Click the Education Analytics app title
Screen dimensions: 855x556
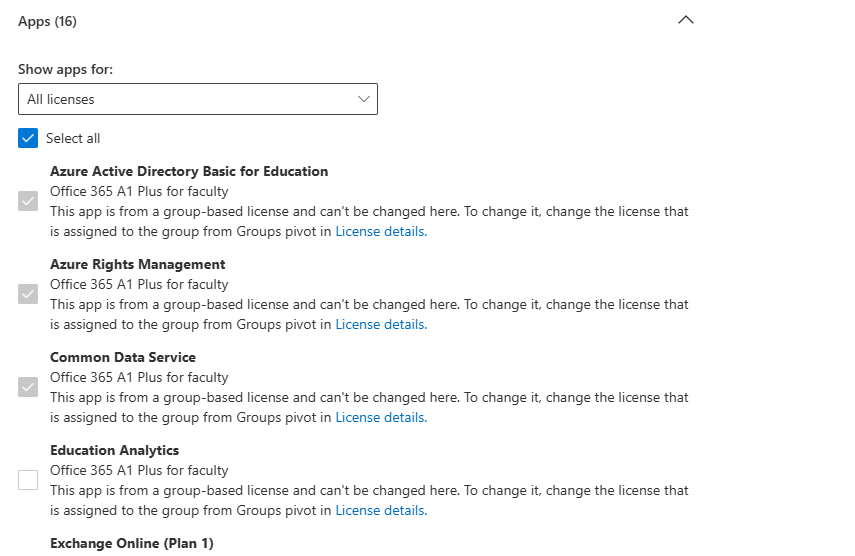pyautogui.click(x=115, y=450)
